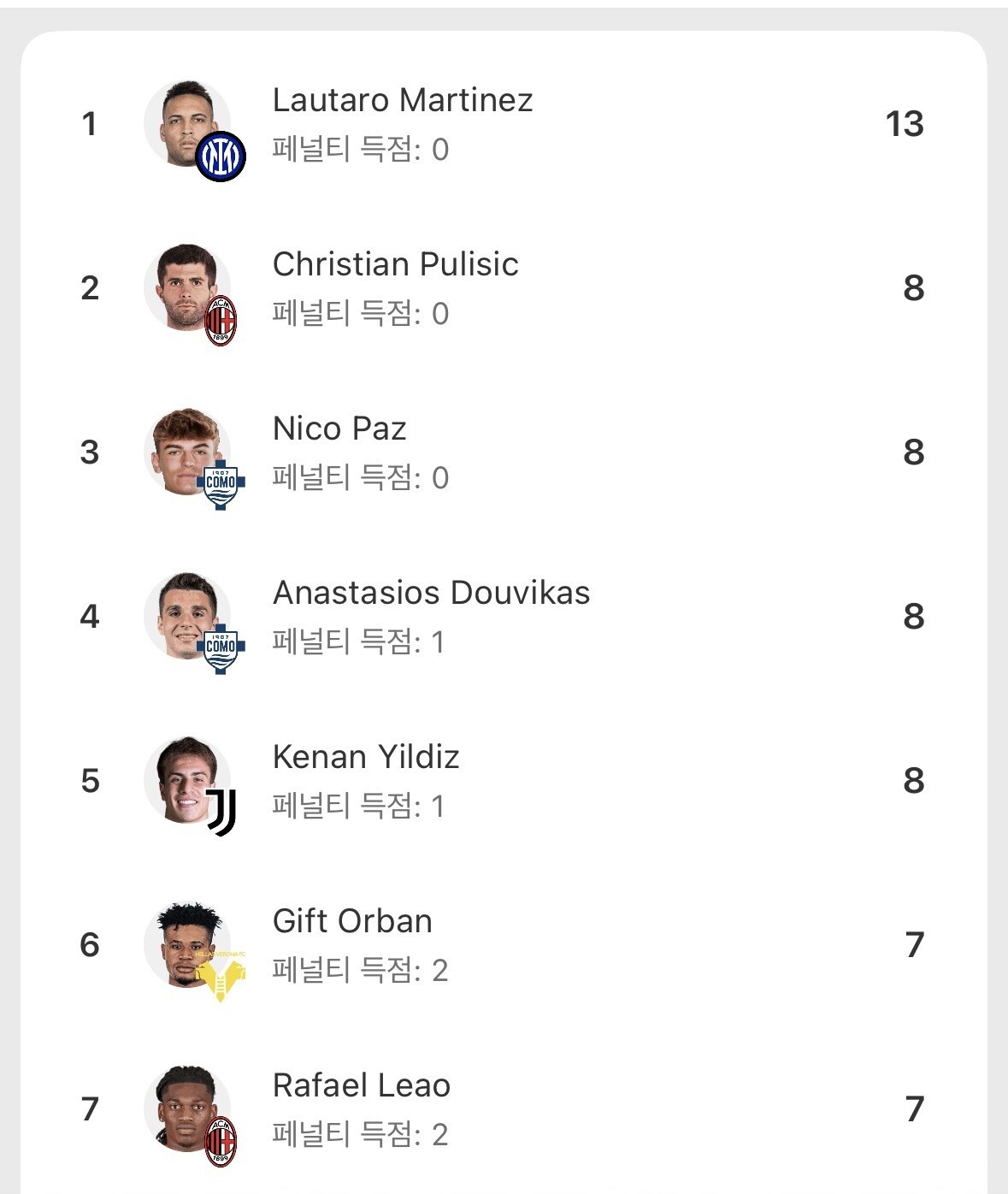Image resolution: width=1008 pixels, height=1194 pixels.
Task: Open Nico Paz player photo
Action: click(x=182, y=448)
